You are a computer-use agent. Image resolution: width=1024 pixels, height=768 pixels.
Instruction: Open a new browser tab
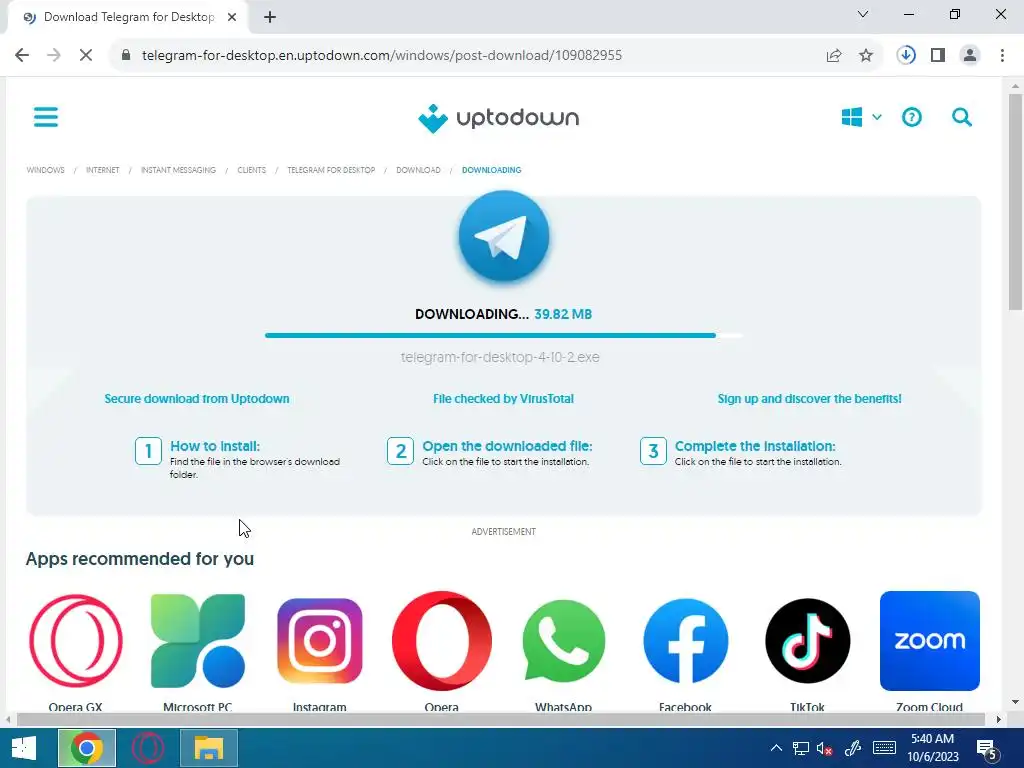click(270, 17)
